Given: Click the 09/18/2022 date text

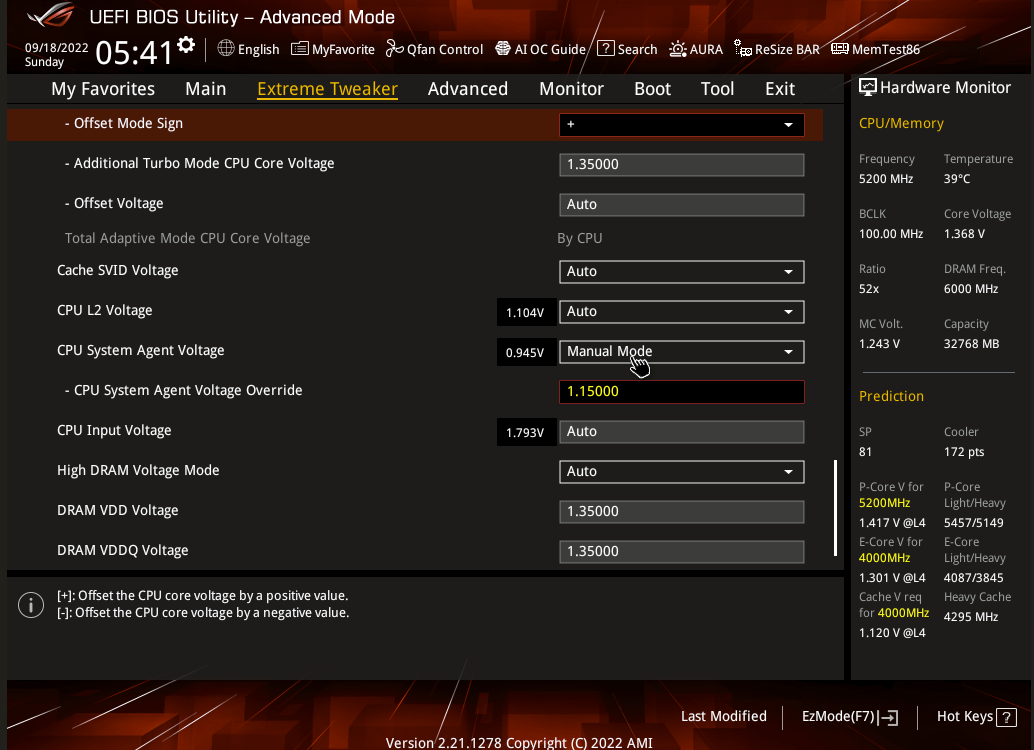Looking at the screenshot, I should 57,47.
